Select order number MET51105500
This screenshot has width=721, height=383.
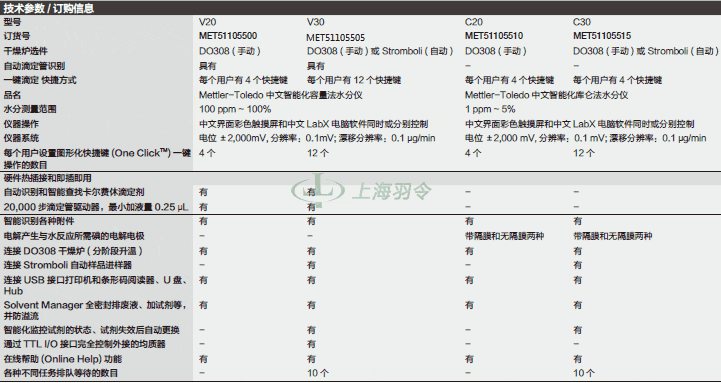(228, 35)
